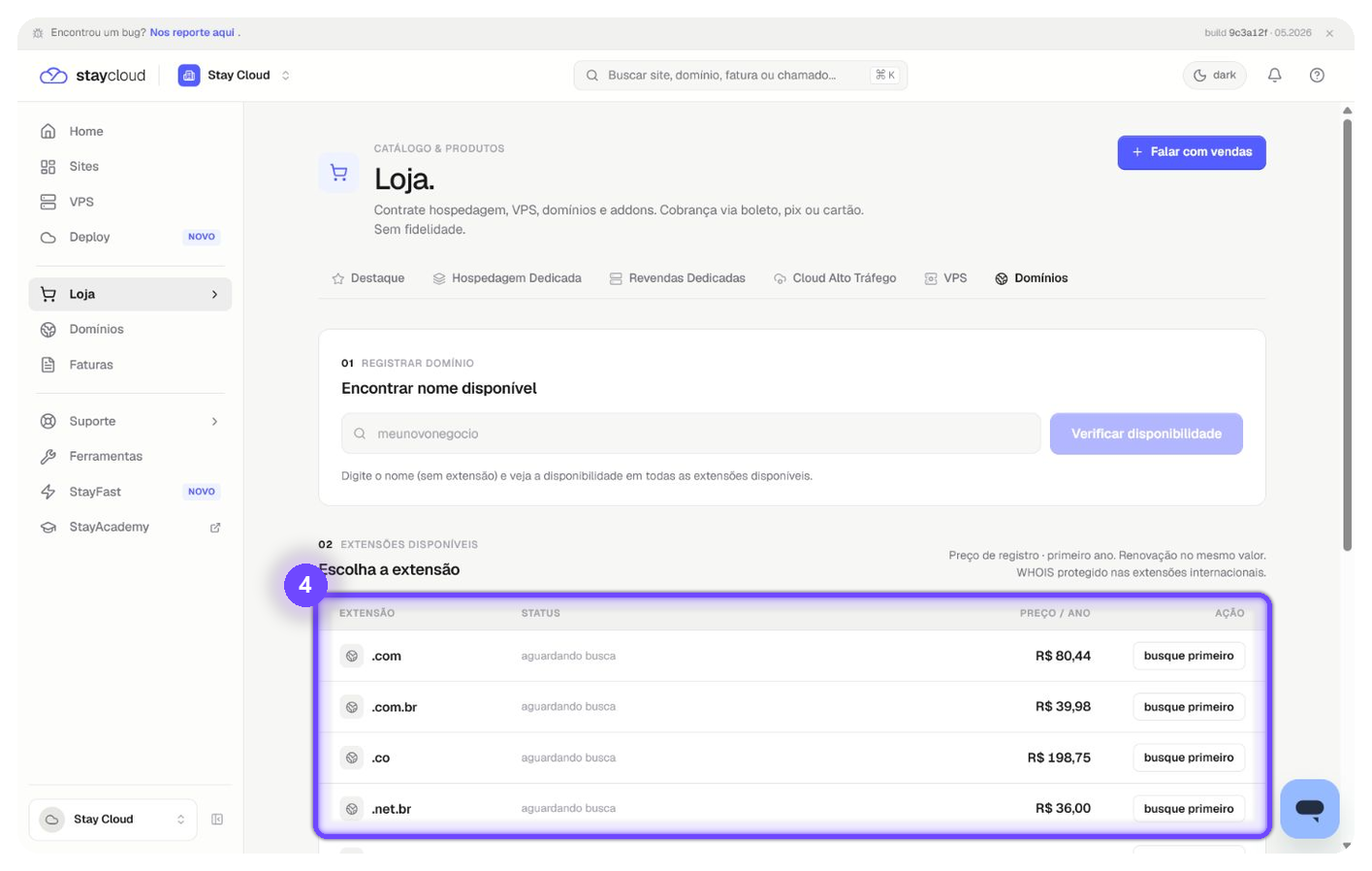
Task: Open Sites in the sidebar
Action: 130,167
